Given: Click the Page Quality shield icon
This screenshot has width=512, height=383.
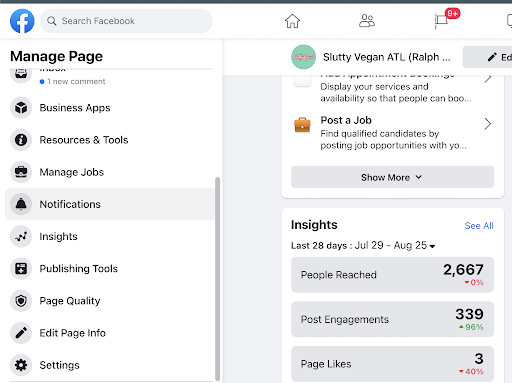Looking at the screenshot, I should pyautogui.click(x=21, y=301).
